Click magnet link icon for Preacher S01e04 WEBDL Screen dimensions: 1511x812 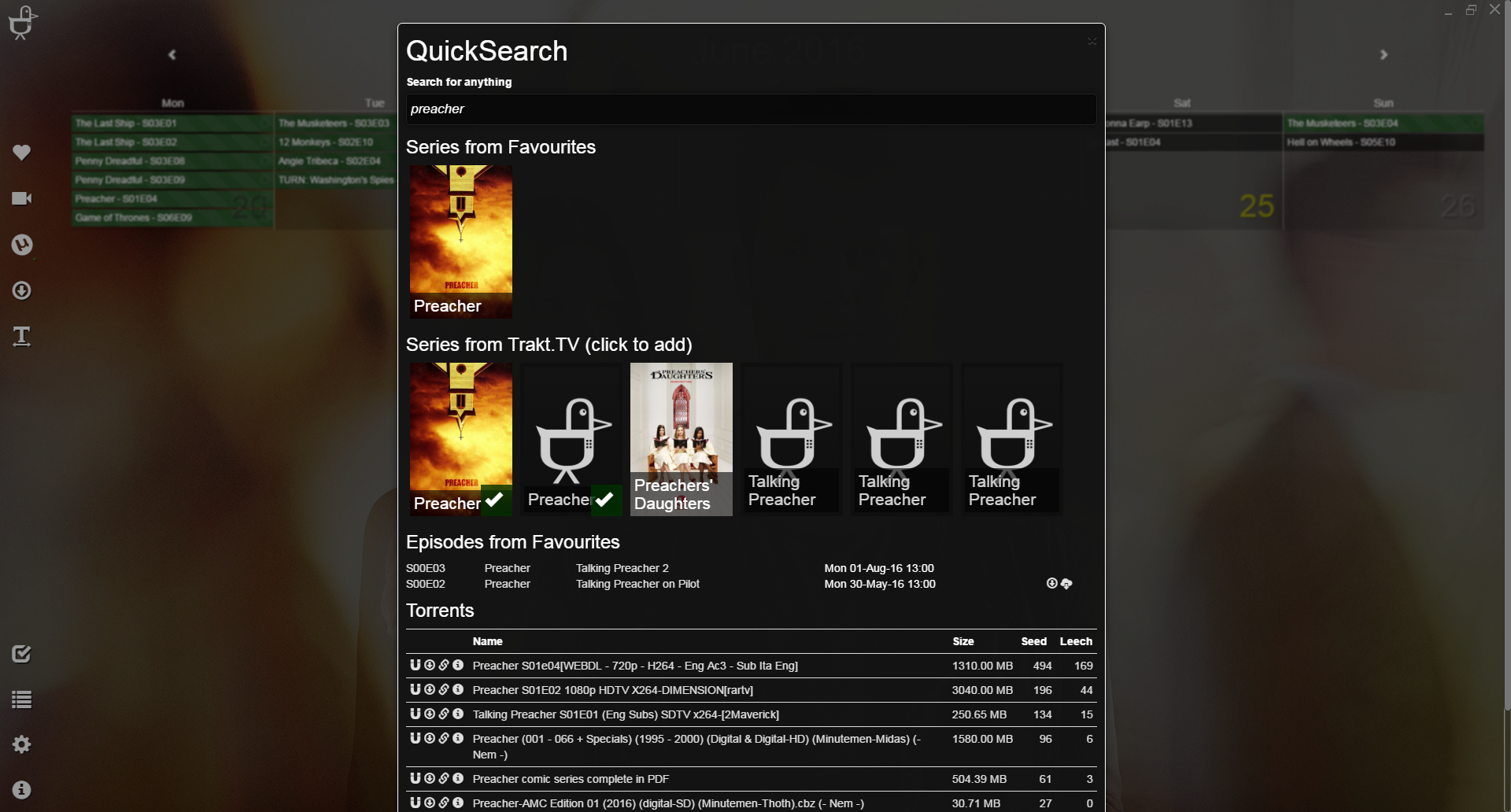(444, 665)
